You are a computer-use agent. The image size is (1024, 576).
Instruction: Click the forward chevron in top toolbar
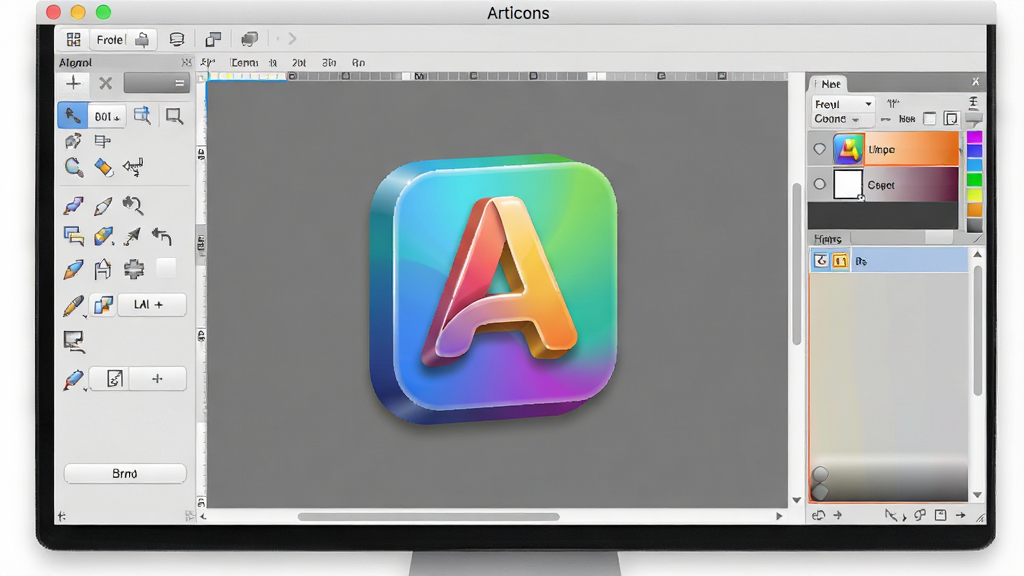tap(293, 39)
